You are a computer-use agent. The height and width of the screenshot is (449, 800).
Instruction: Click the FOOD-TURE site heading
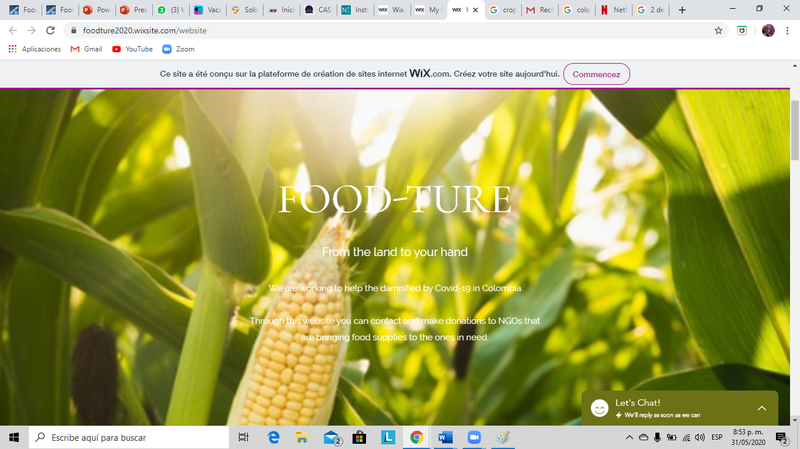tap(395, 199)
